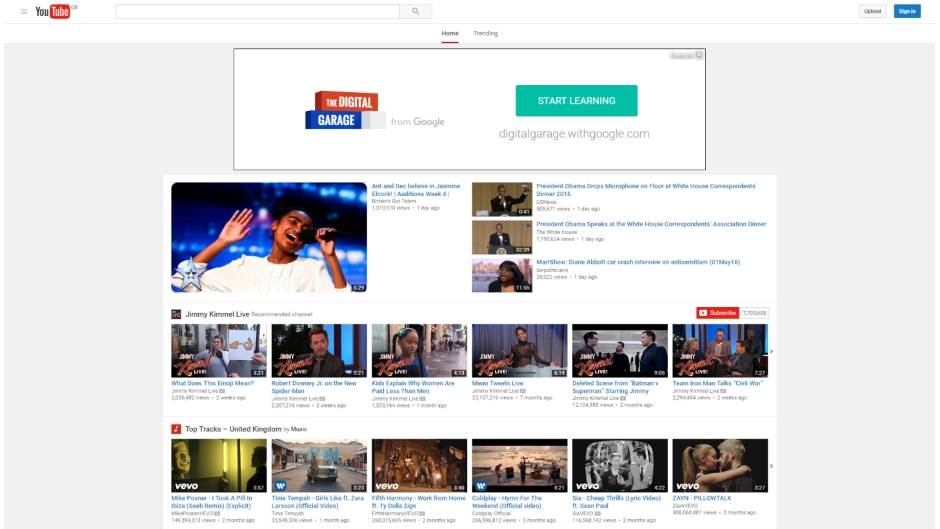Expand Top Tracks row with right arrow

pyautogui.click(x=771, y=466)
